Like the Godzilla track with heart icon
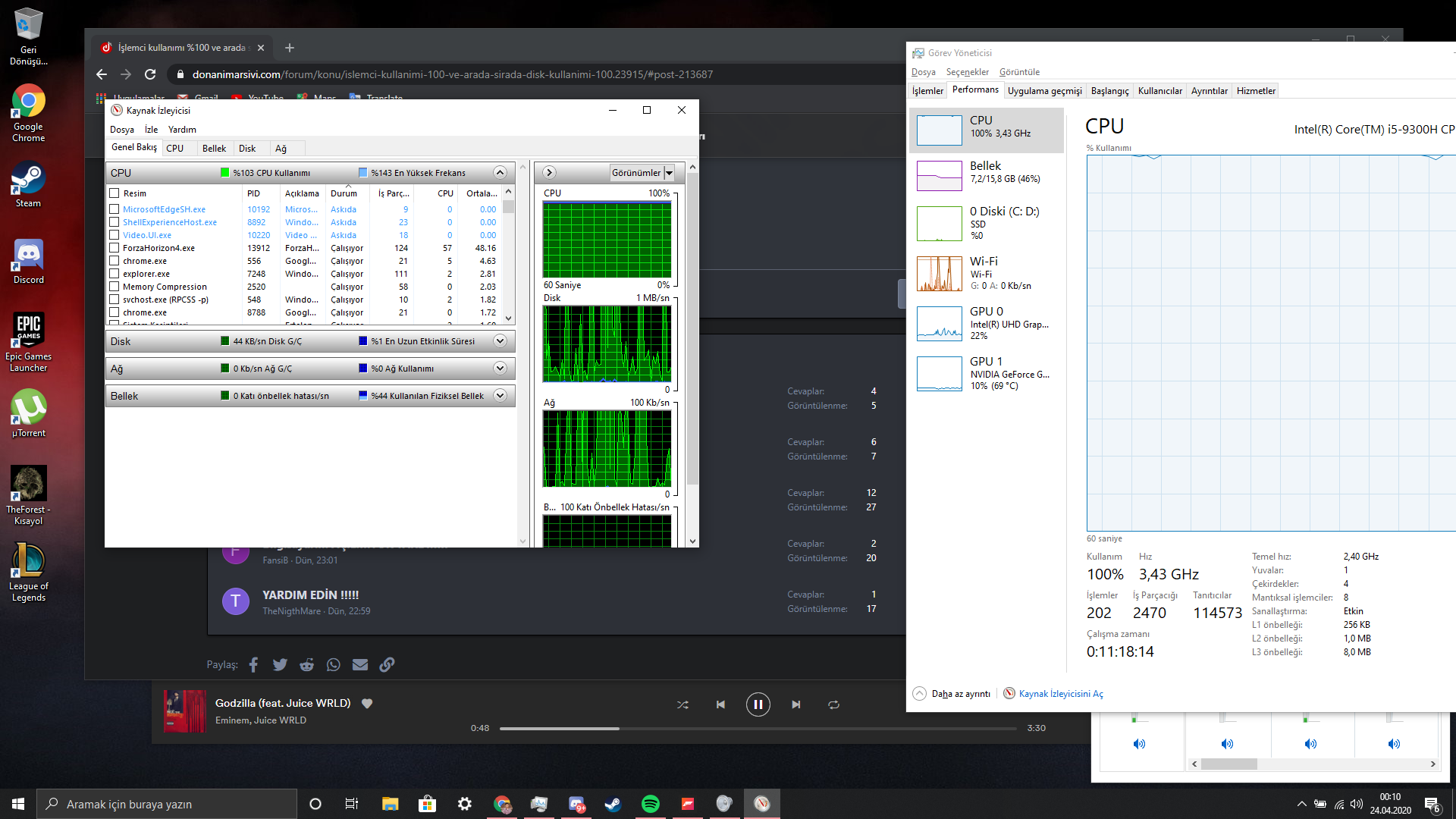The height and width of the screenshot is (819, 1456). (x=367, y=703)
